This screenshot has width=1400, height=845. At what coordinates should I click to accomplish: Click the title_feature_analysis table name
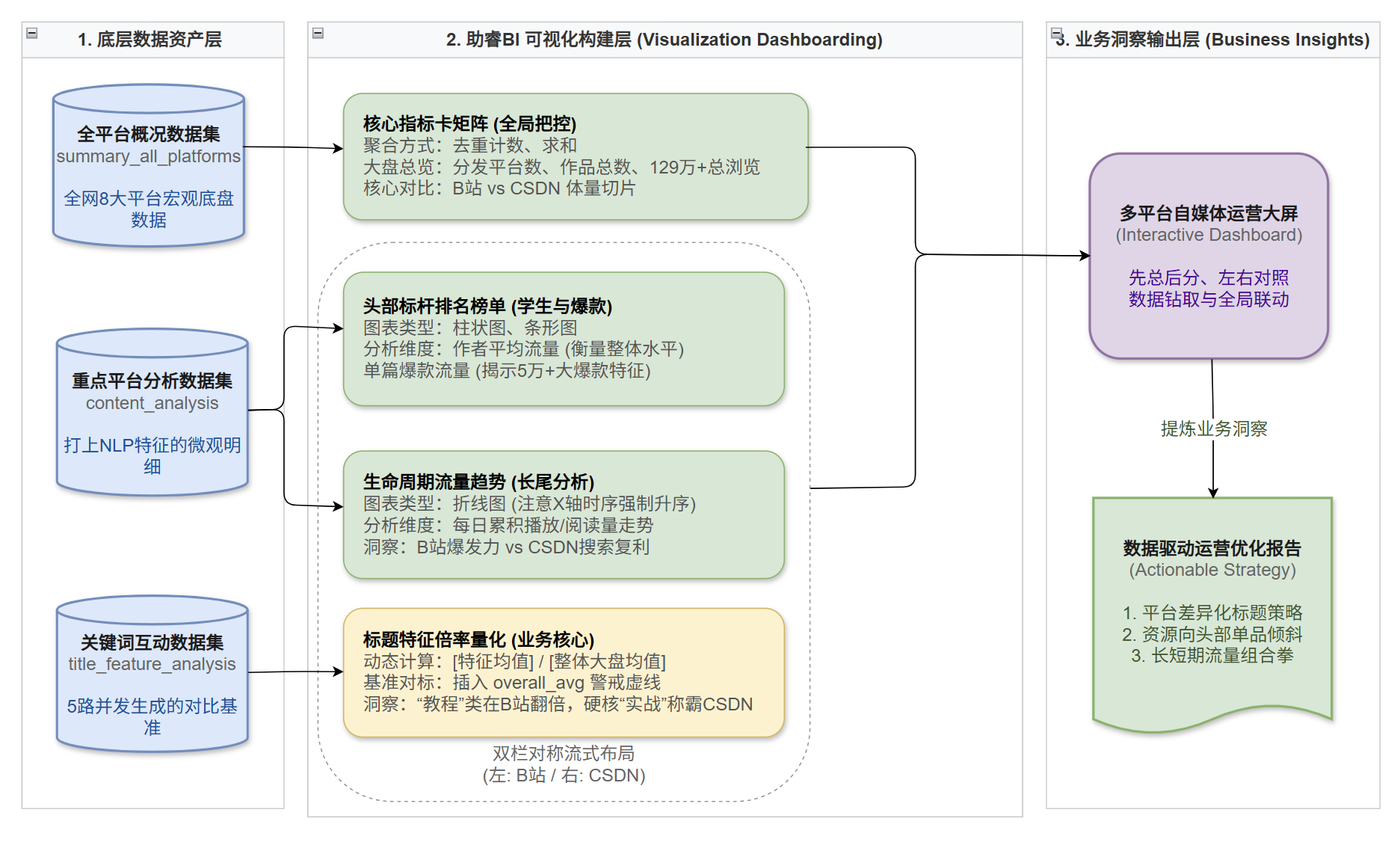pyautogui.click(x=152, y=664)
